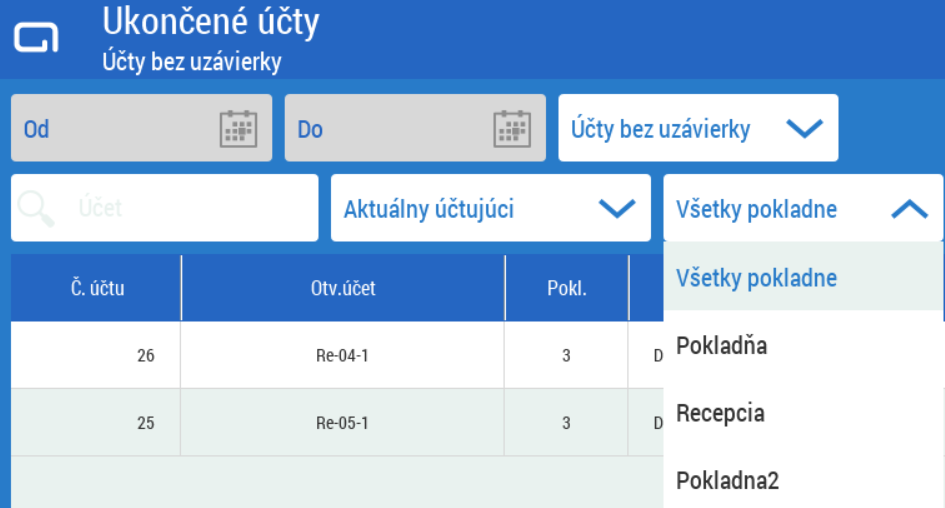Click into the Od date field
945x508 pixels.
pos(110,129)
